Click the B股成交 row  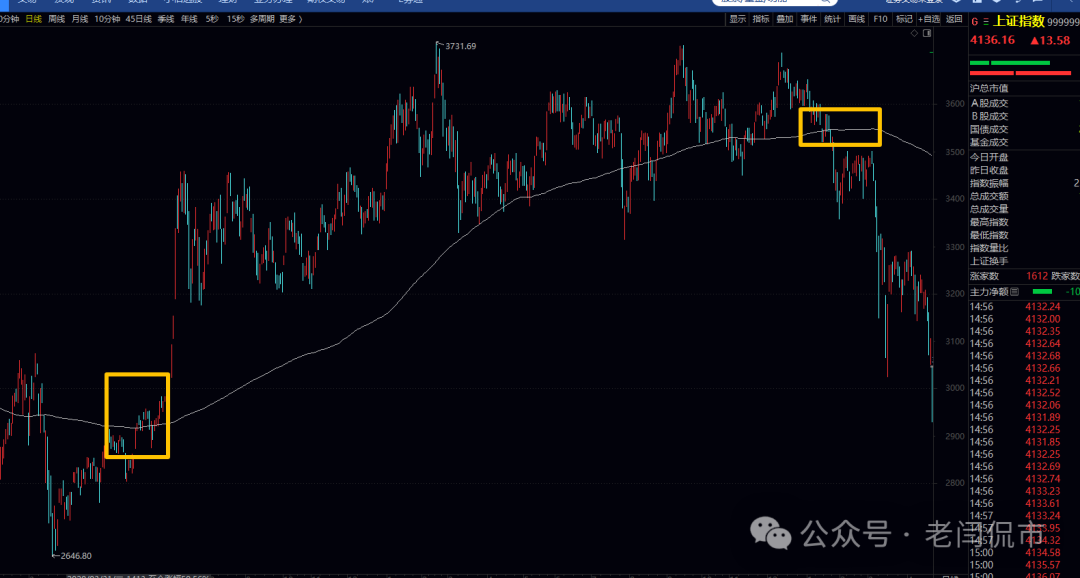tap(1024, 116)
